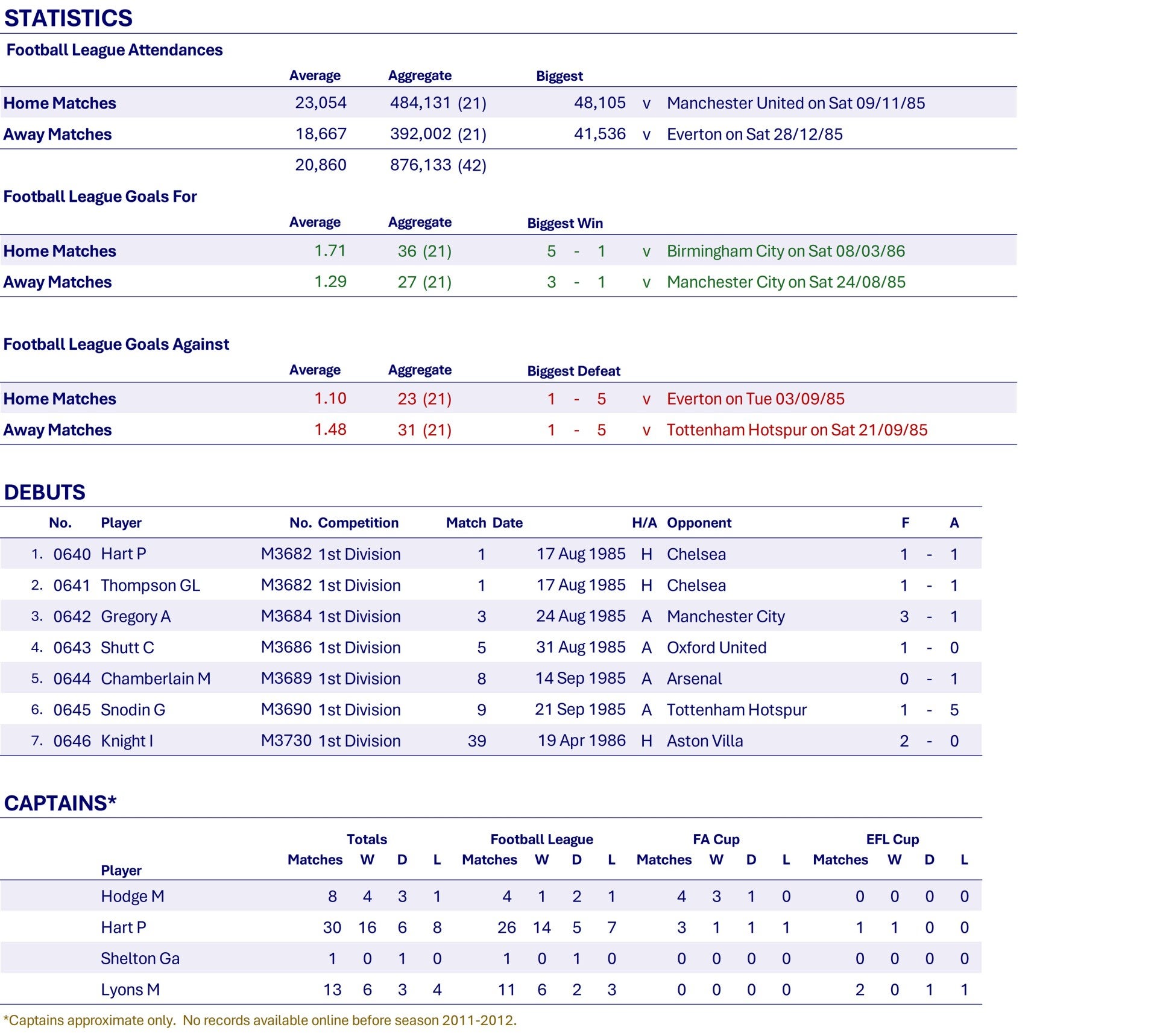Click the EFL Cup column group header
The height and width of the screenshot is (1036, 1157).
tap(892, 839)
